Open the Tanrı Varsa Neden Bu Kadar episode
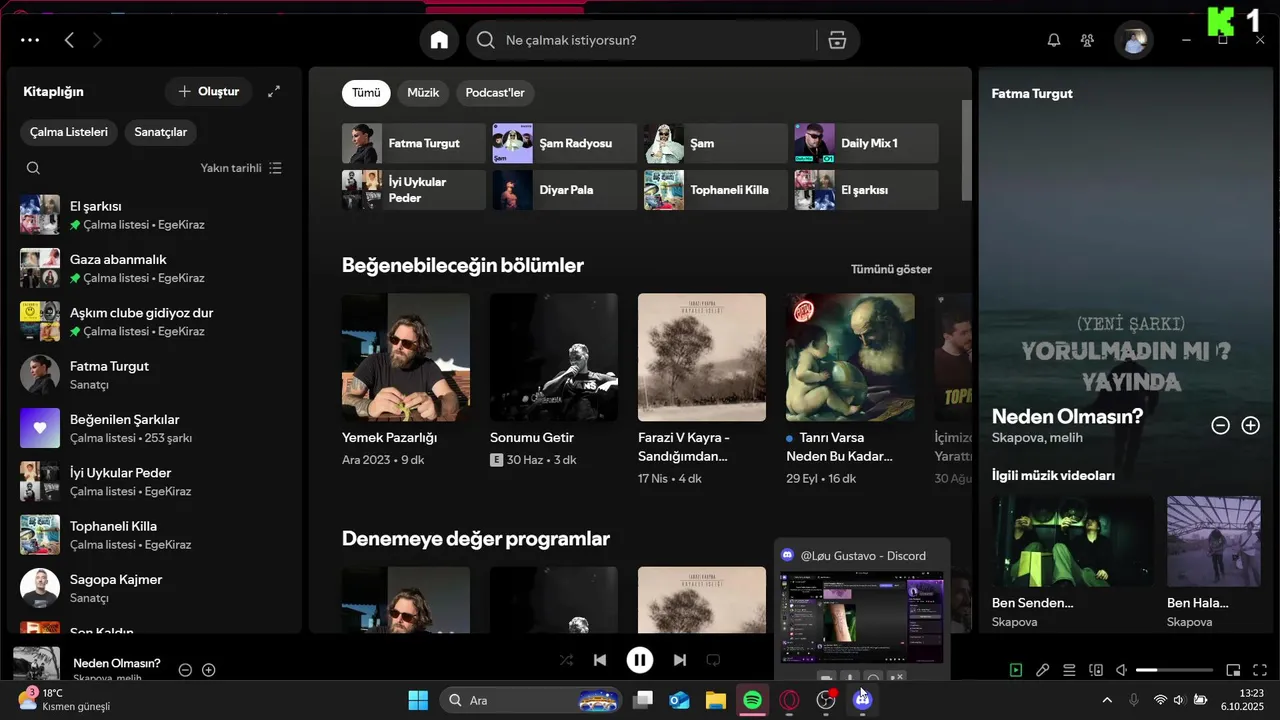The height and width of the screenshot is (720, 1280). (850, 390)
